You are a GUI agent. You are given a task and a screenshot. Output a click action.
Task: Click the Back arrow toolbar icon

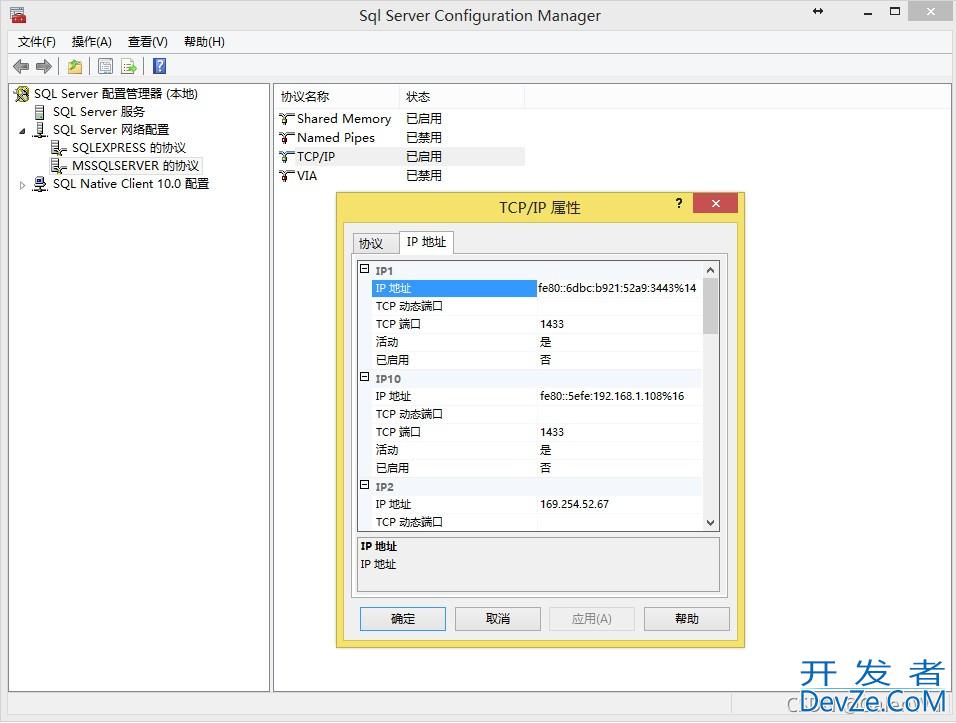(x=21, y=66)
